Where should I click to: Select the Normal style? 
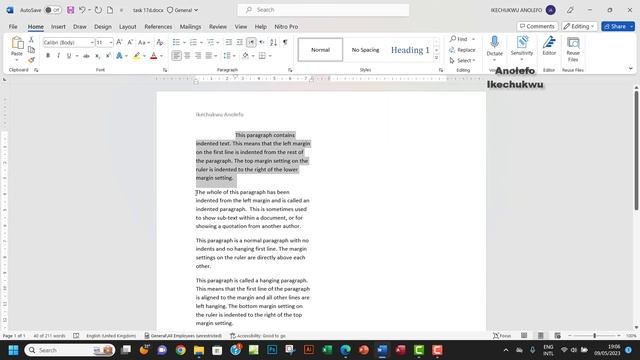(320, 50)
